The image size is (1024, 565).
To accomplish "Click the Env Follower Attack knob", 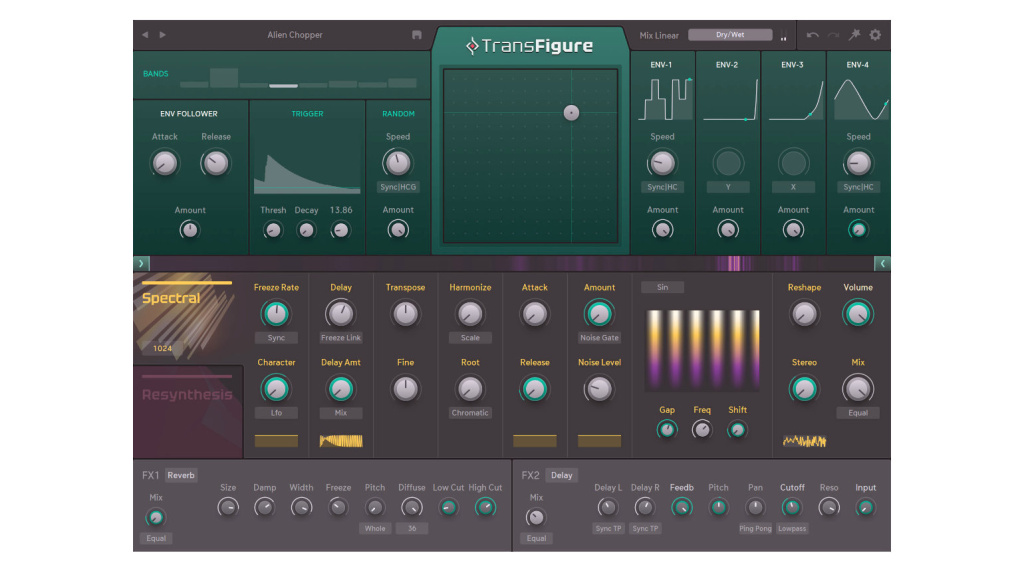I will click(x=165, y=163).
